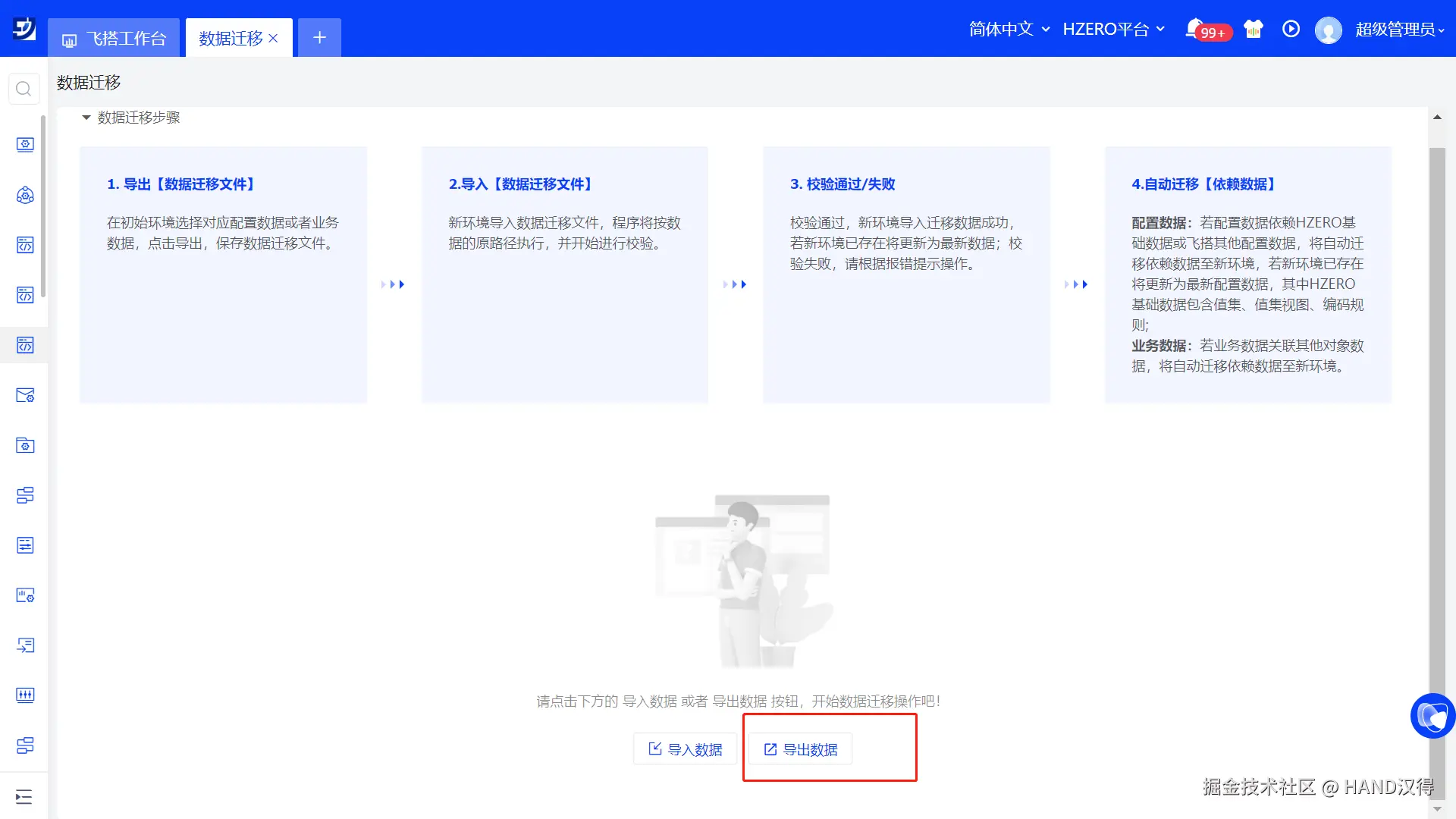
Task: Click the folder settings sidebar icon
Action: pos(25,446)
